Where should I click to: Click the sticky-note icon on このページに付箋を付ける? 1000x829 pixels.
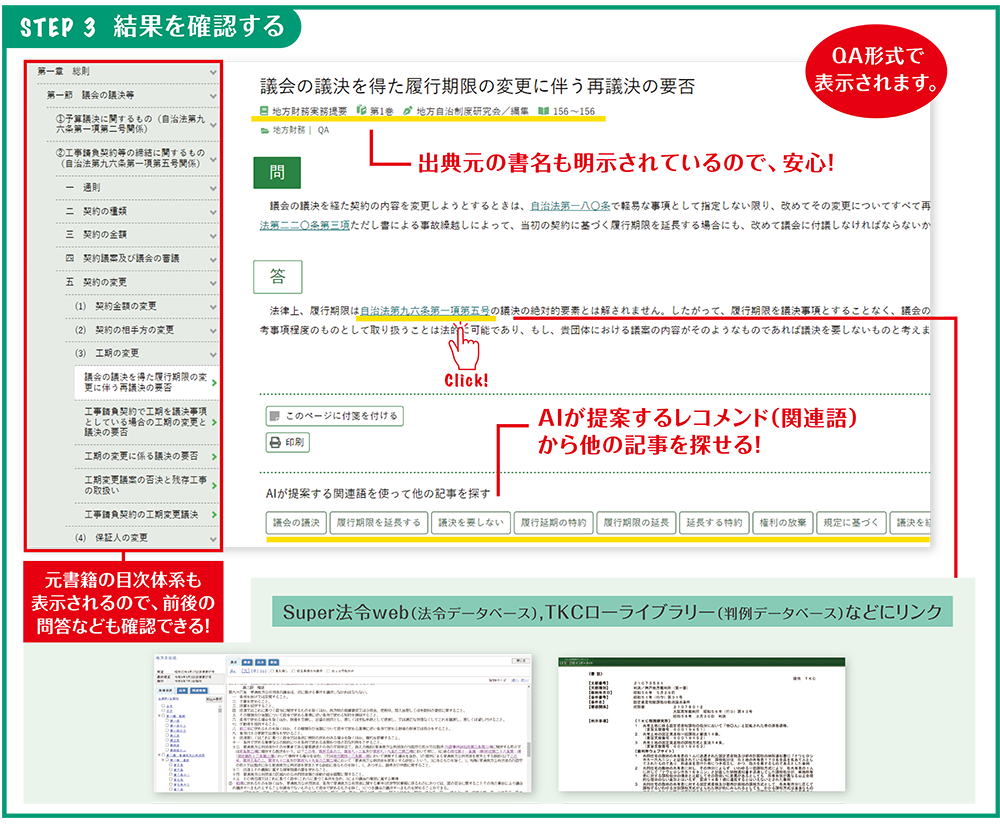pyautogui.click(x=276, y=416)
